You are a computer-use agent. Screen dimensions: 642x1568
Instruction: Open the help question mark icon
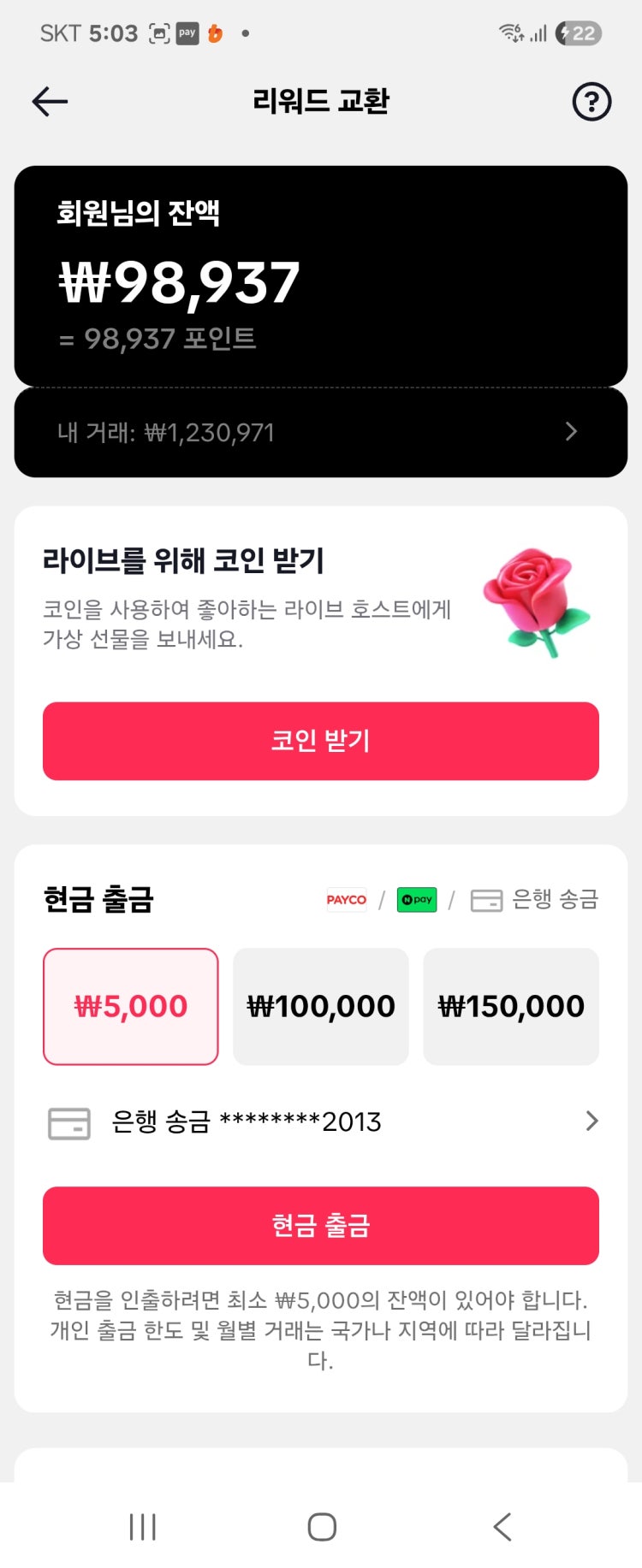click(591, 102)
